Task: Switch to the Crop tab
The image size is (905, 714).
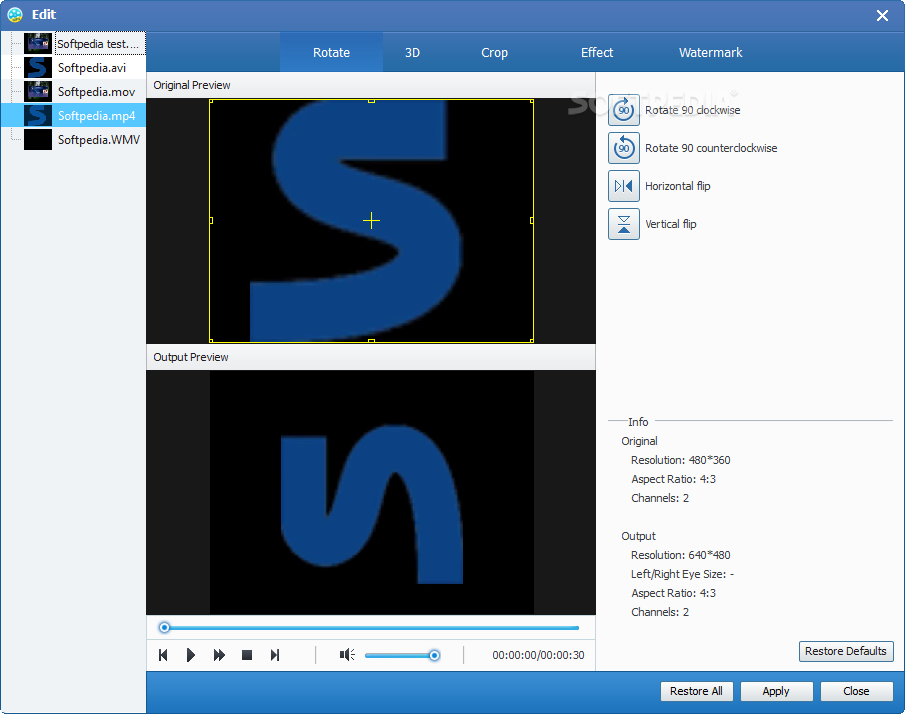Action: click(x=495, y=53)
